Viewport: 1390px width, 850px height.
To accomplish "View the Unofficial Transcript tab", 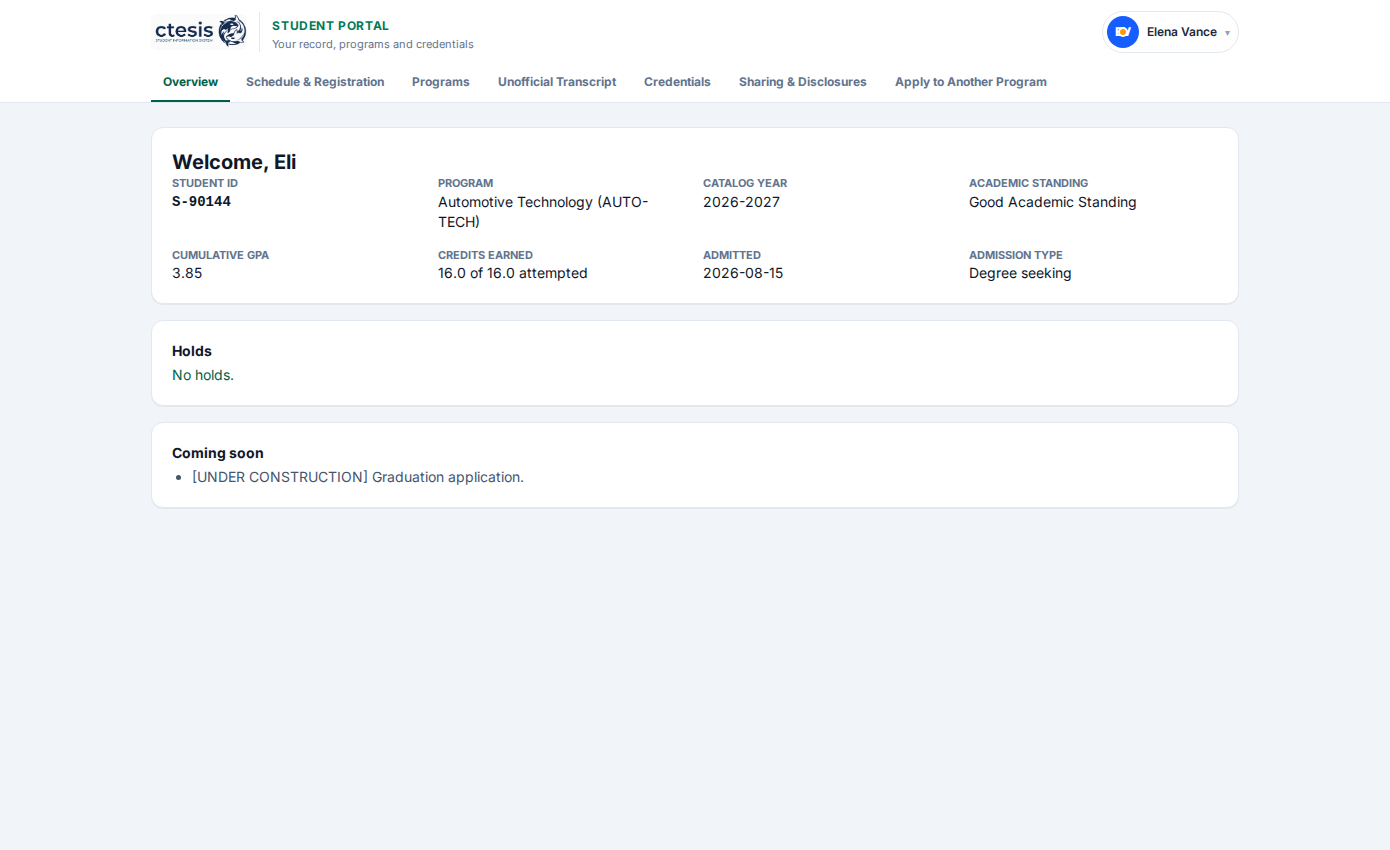I will coord(557,82).
